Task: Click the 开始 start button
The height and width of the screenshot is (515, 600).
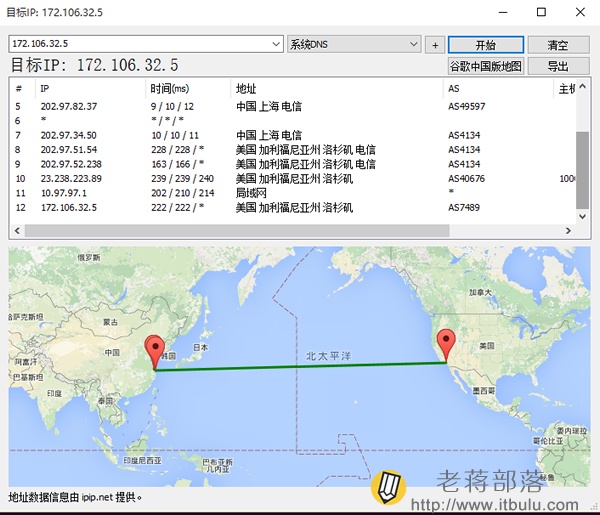Action: [486, 45]
